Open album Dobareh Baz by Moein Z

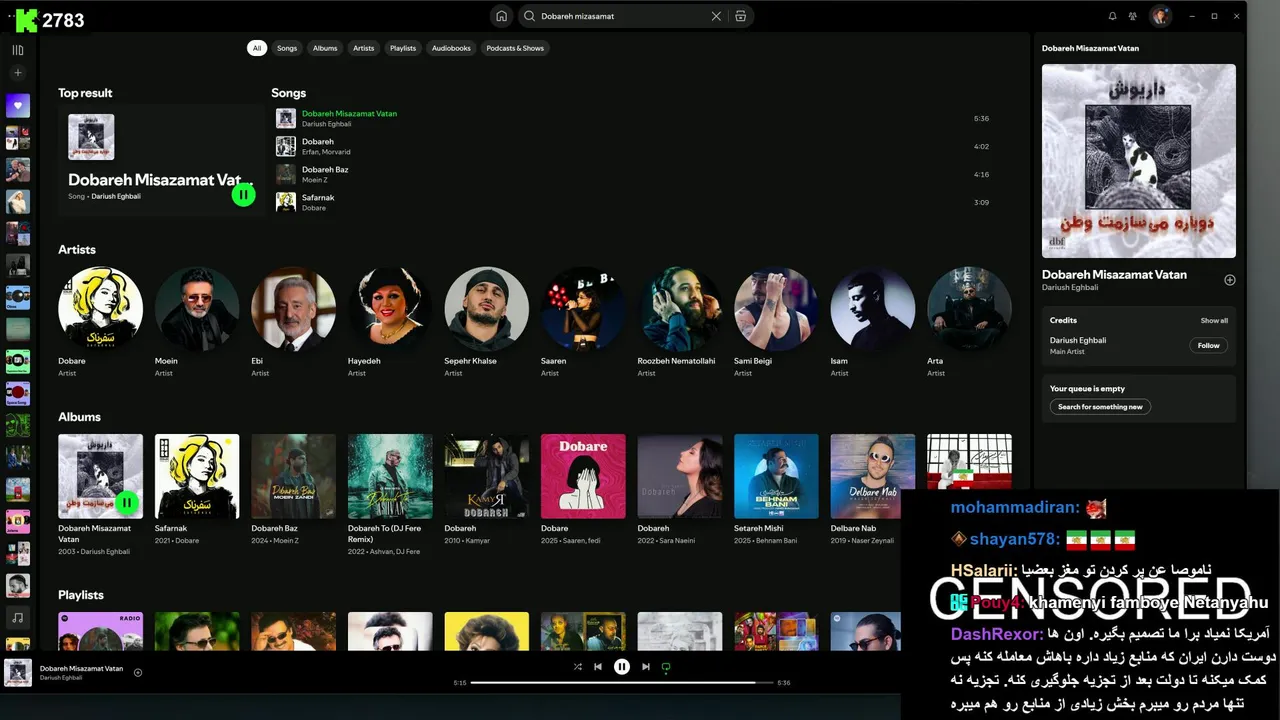point(293,476)
